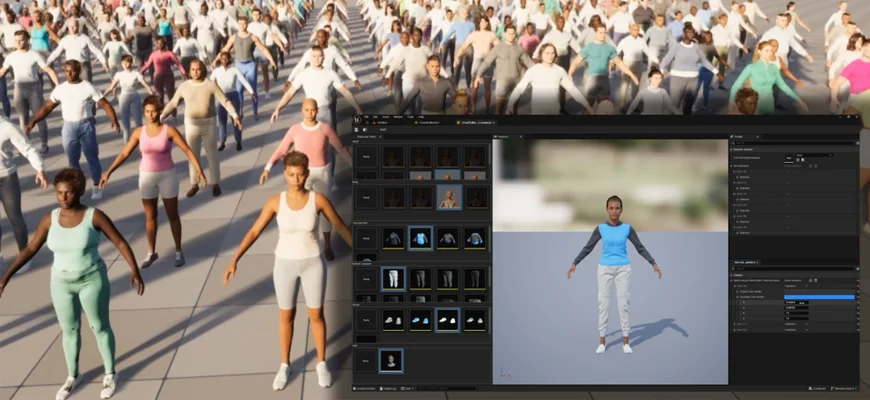
Task: Click the character model in the viewport
Action: pyautogui.click(x=614, y=274)
